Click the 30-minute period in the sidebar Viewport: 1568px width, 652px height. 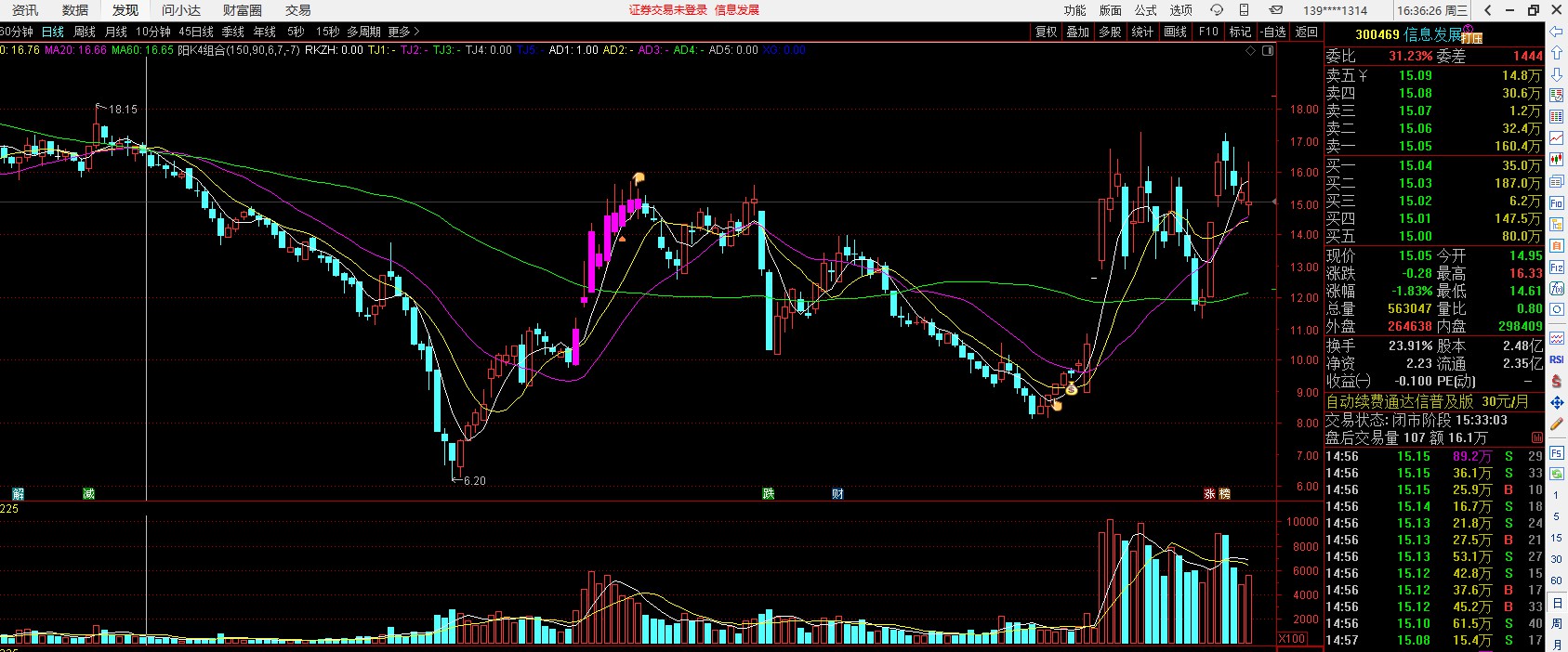(x=1557, y=559)
